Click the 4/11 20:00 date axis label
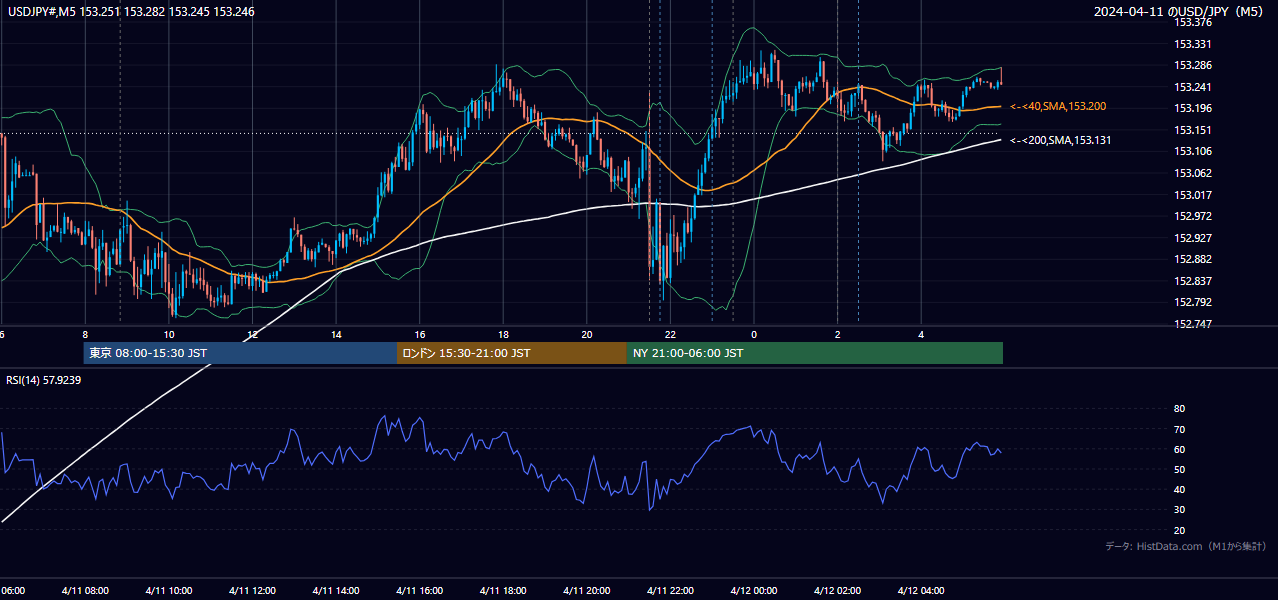Viewport: 1278px width, 600px height. [587, 591]
